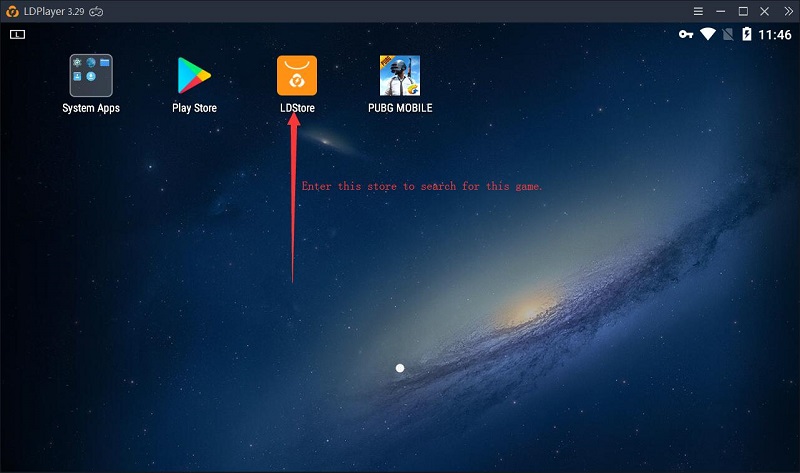This screenshot has width=800, height=473.
Task: Open the gamepad controller icon in title bar
Action: (x=96, y=12)
